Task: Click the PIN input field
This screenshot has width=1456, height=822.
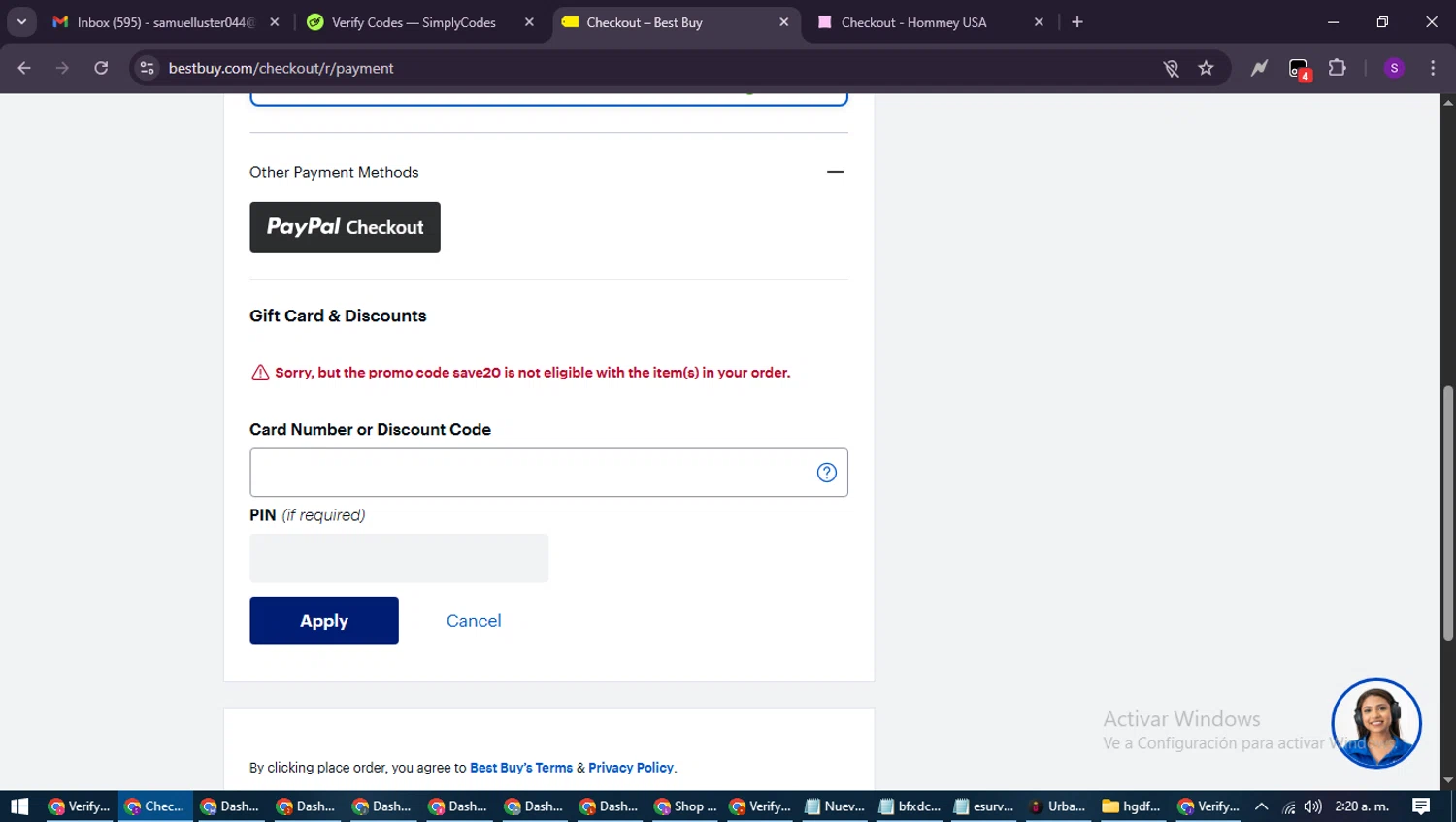Action: pos(399,558)
